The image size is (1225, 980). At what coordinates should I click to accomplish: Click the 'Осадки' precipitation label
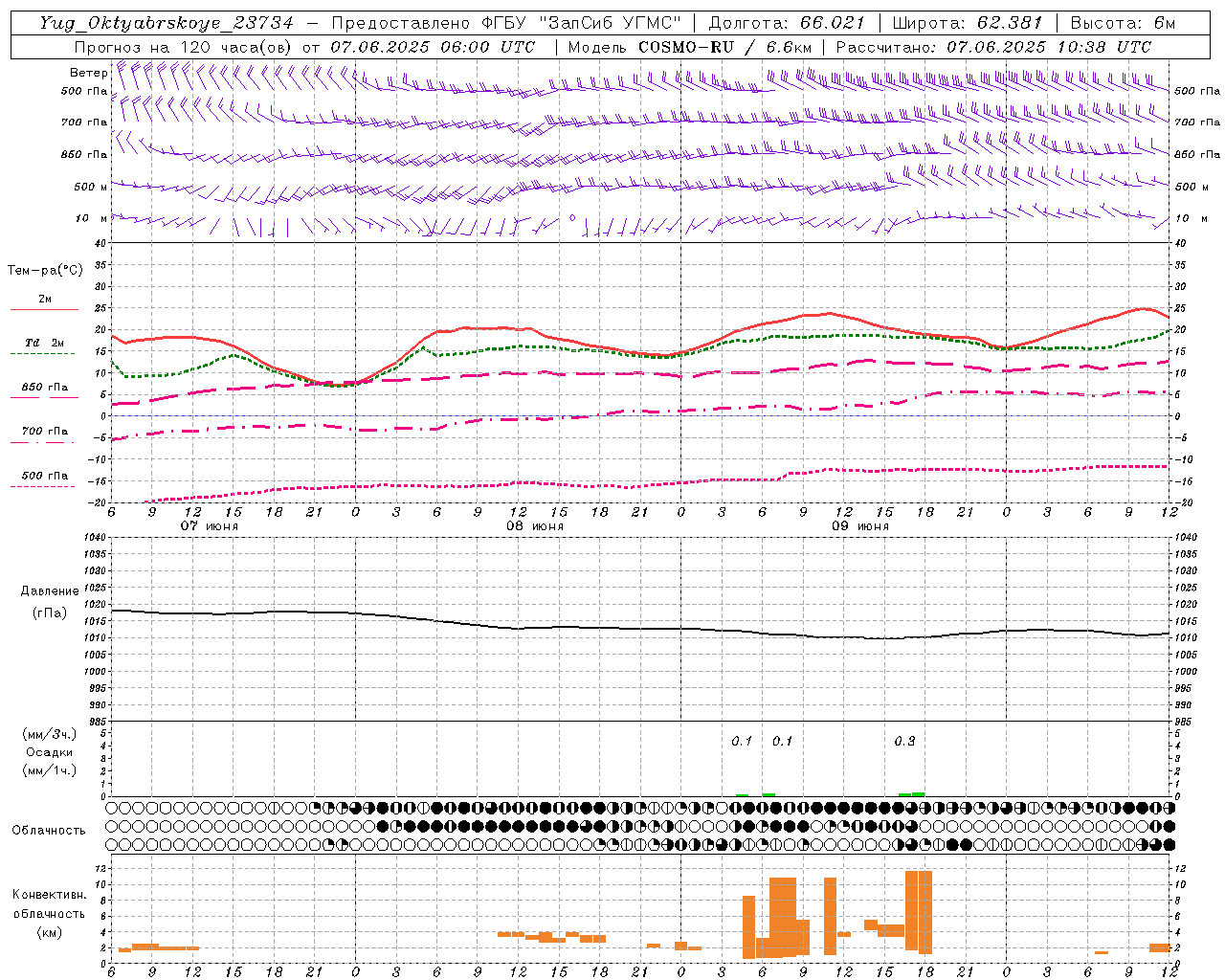pos(50,752)
